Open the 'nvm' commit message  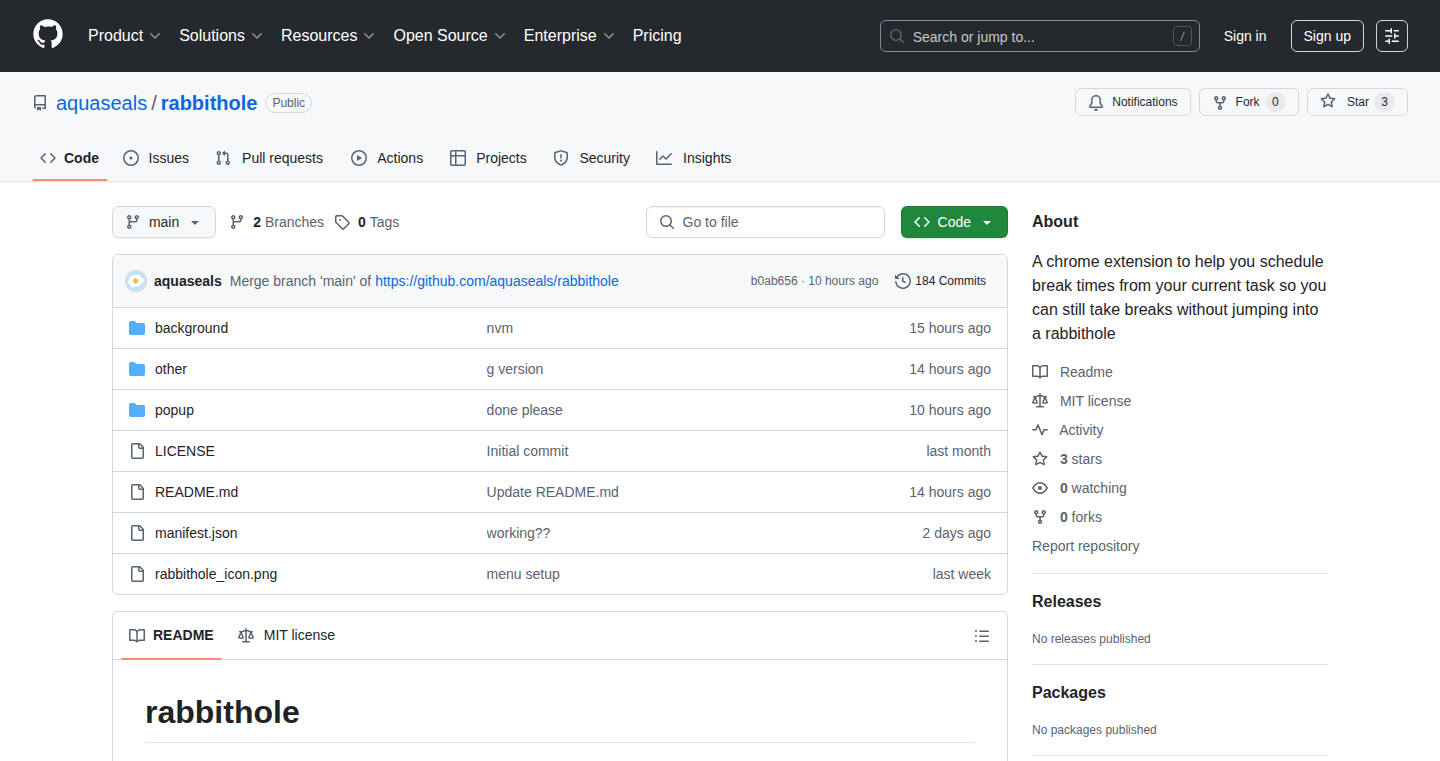click(x=500, y=328)
